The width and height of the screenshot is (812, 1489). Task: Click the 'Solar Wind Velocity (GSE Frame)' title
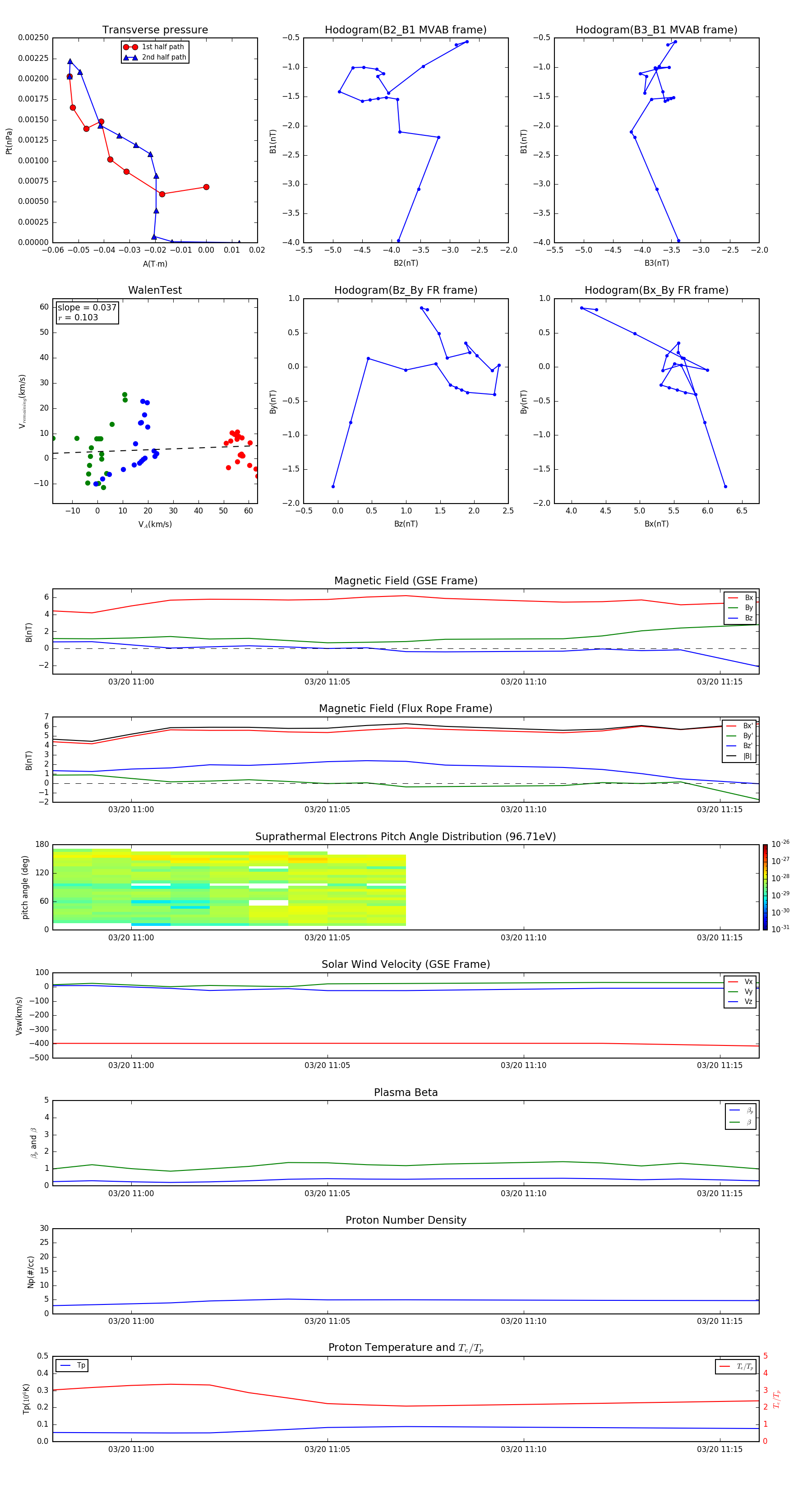click(x=406, y=965)
